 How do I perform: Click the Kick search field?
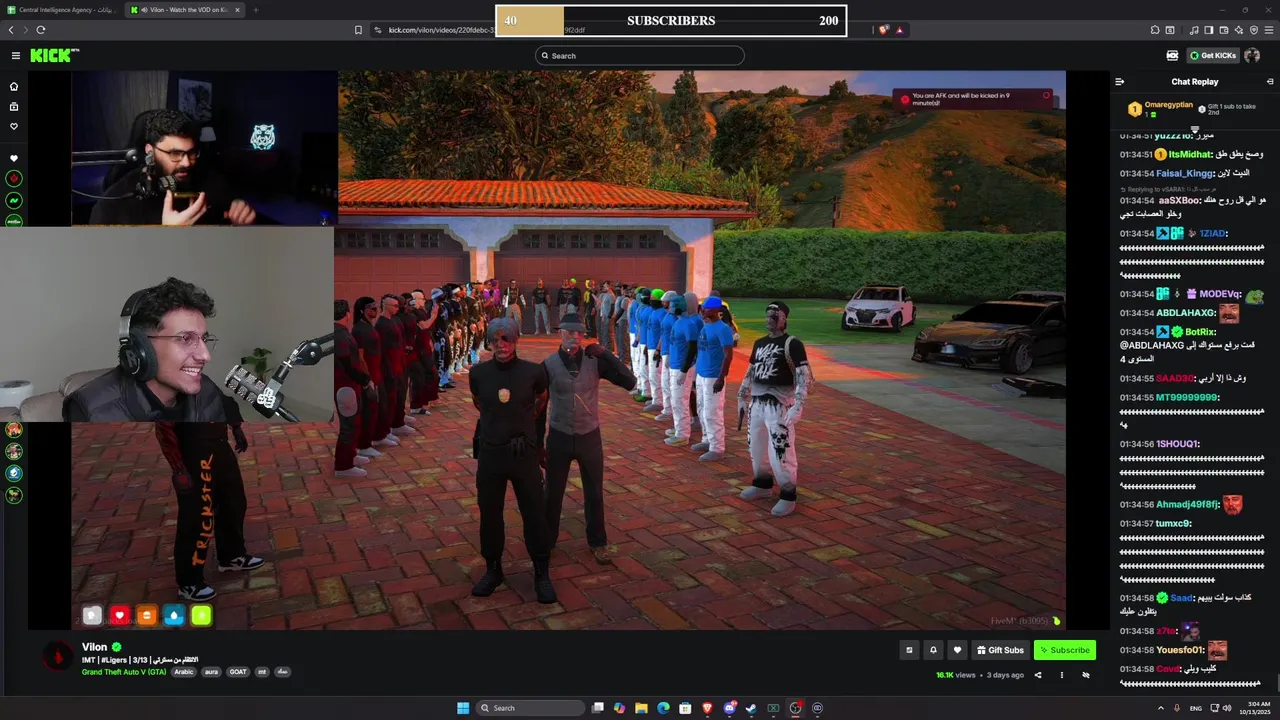(x=640, y=56)
